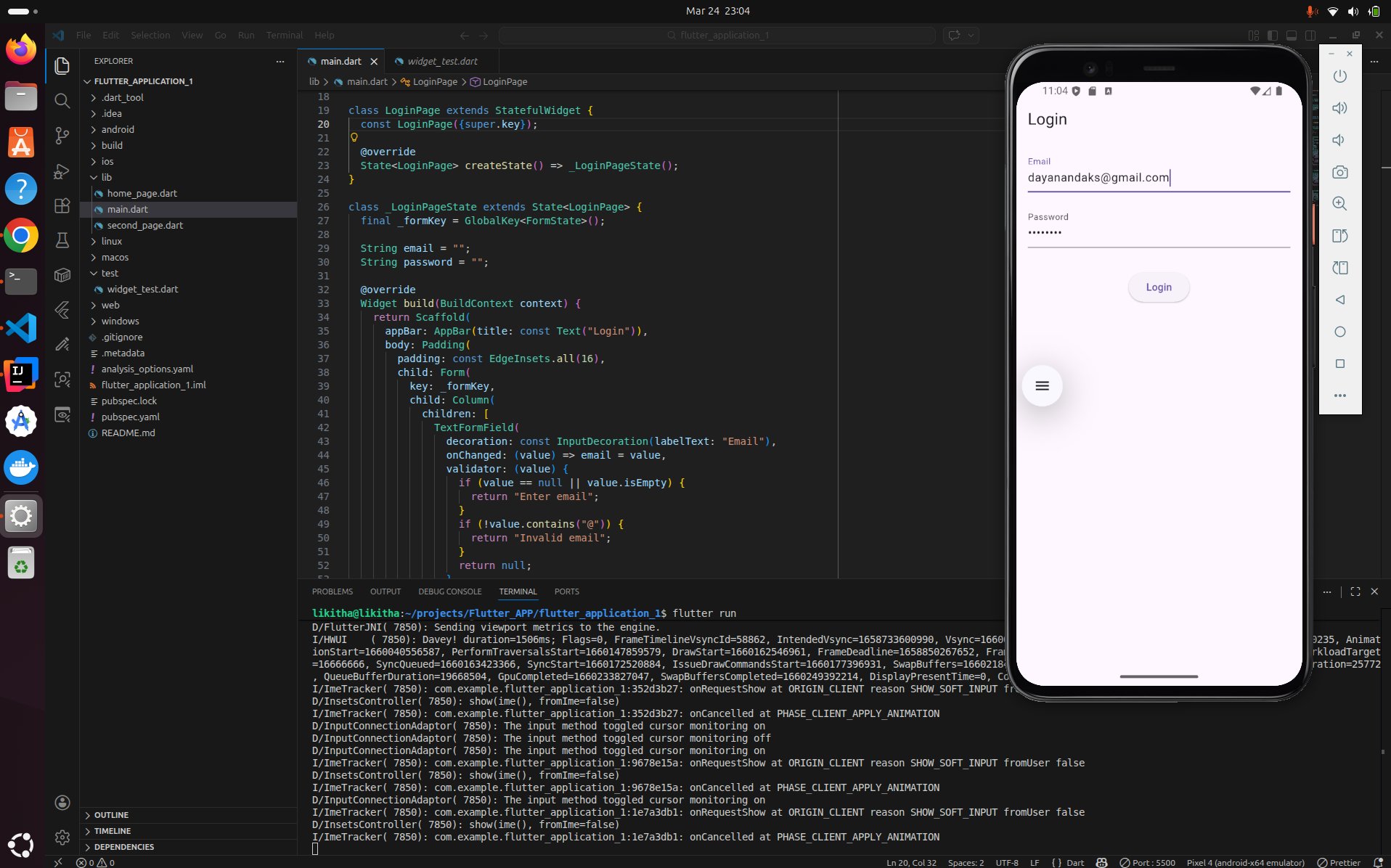This screenshot has height=868, width=1391.
Task: Open the DEBUG CONSOLE panel tab
Action: pyautogui.click(x=449, y=591)
